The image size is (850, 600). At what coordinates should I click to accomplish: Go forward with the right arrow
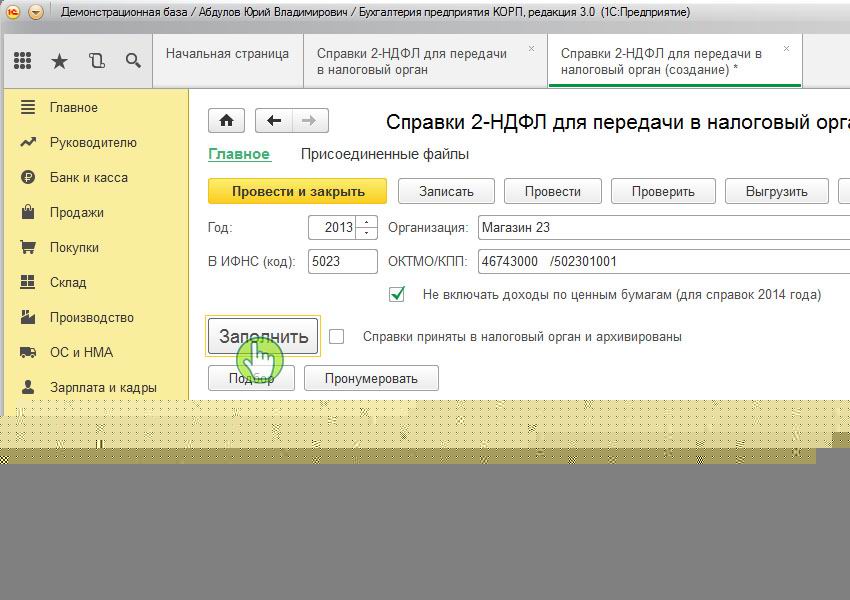click(x=310, y=120)
